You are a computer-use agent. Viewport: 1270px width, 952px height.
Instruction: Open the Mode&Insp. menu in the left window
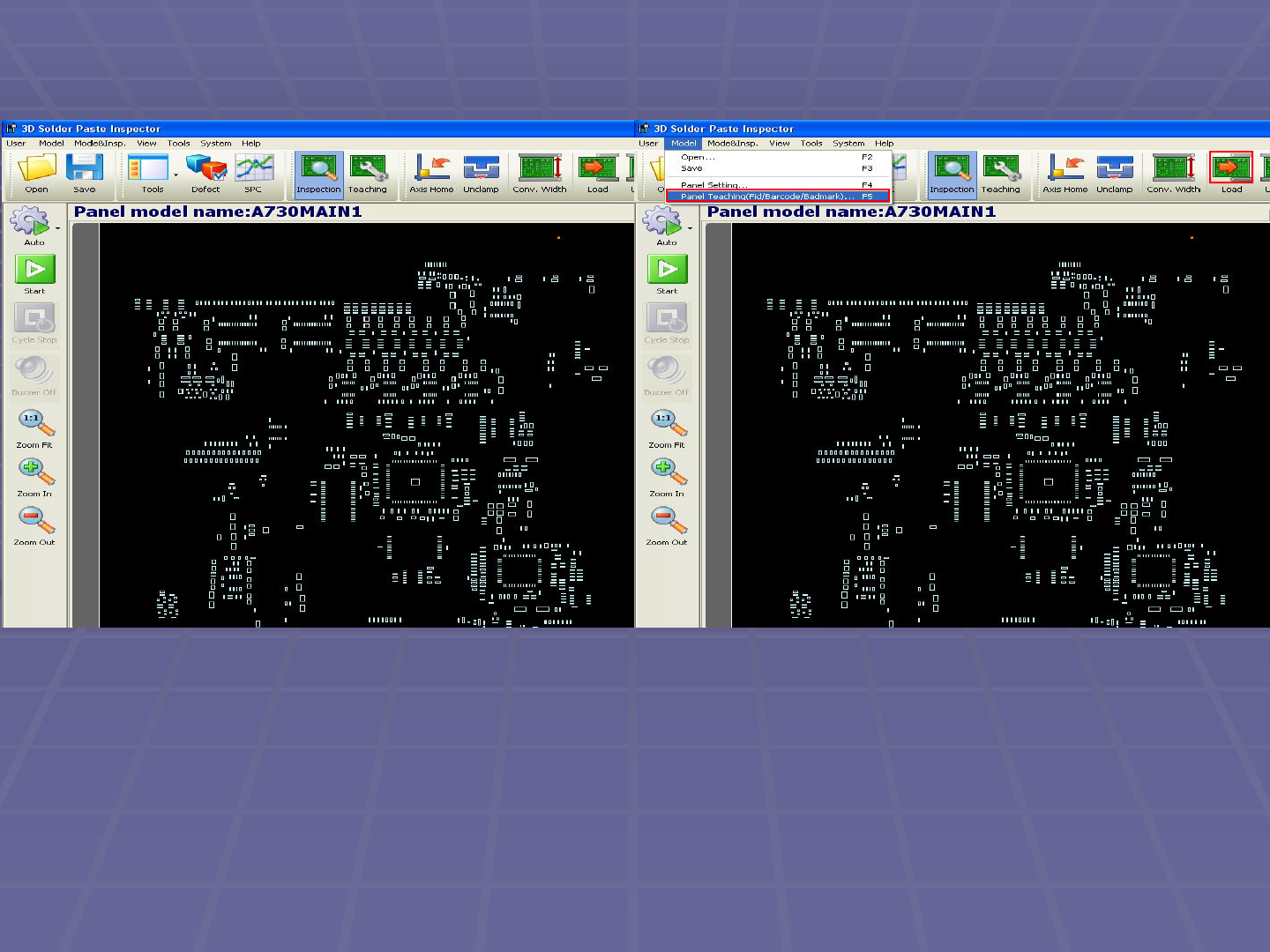pyautogui.click(x=100, y=143)
